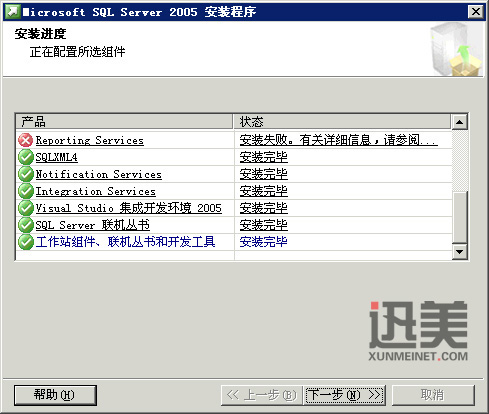Viewport: 489px width, 414px height.
Task: Close the SQL Server 2005 setup window
Action: click(476, 12)
